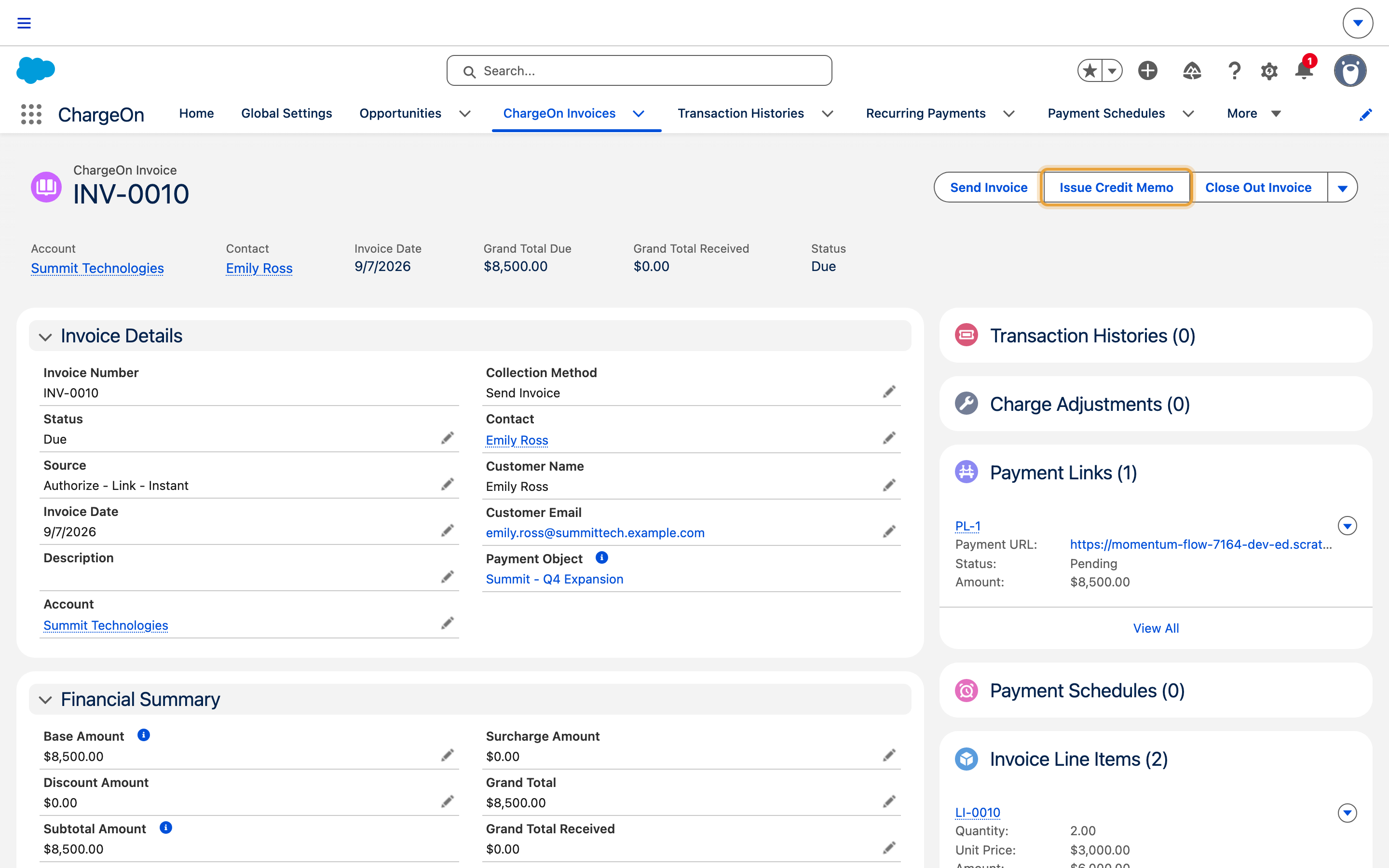
Task: Expand Transaction Histories tab chevron menu
Action: 827,114
